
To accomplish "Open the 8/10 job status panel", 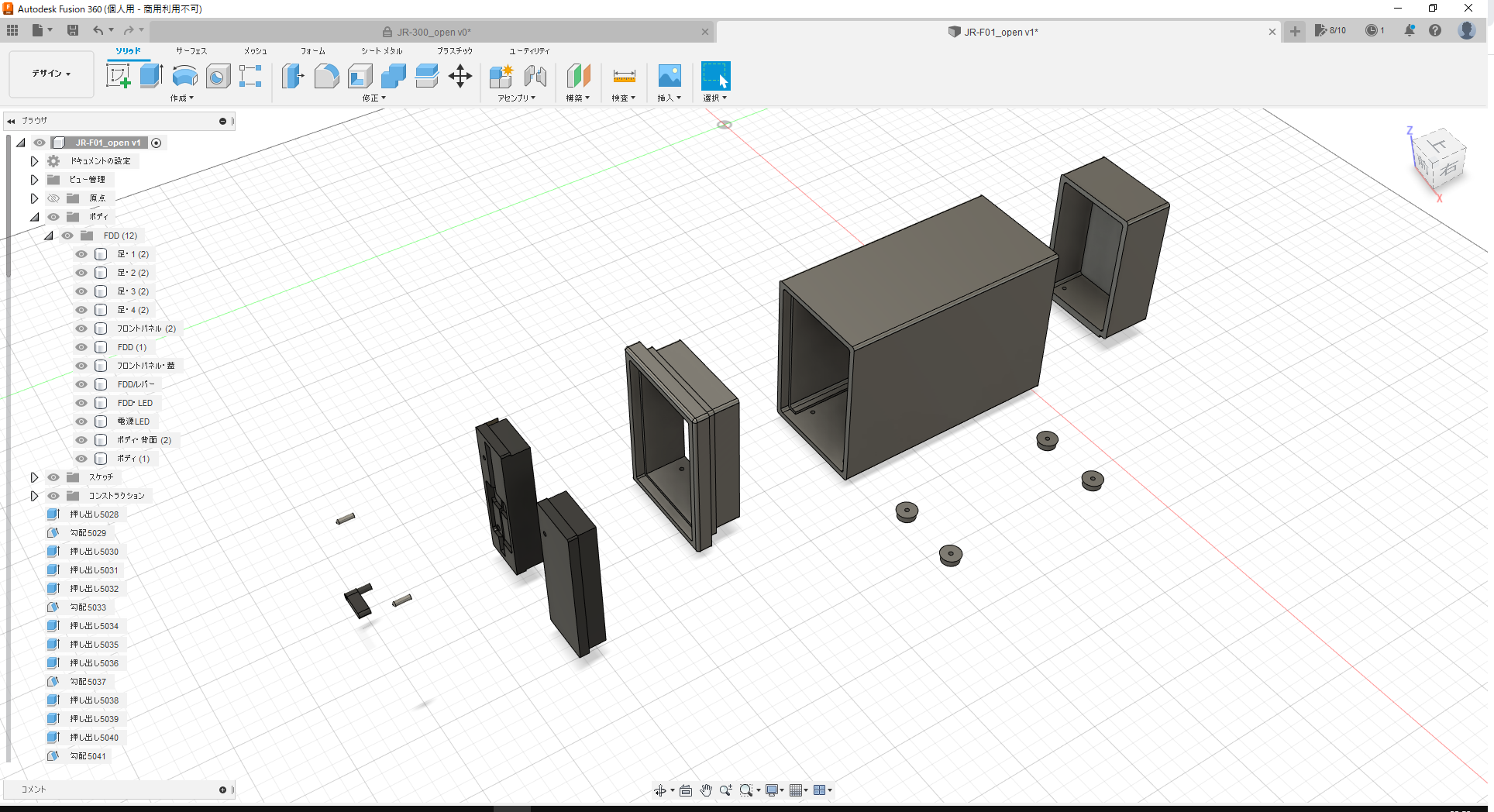I will 1330,31.
